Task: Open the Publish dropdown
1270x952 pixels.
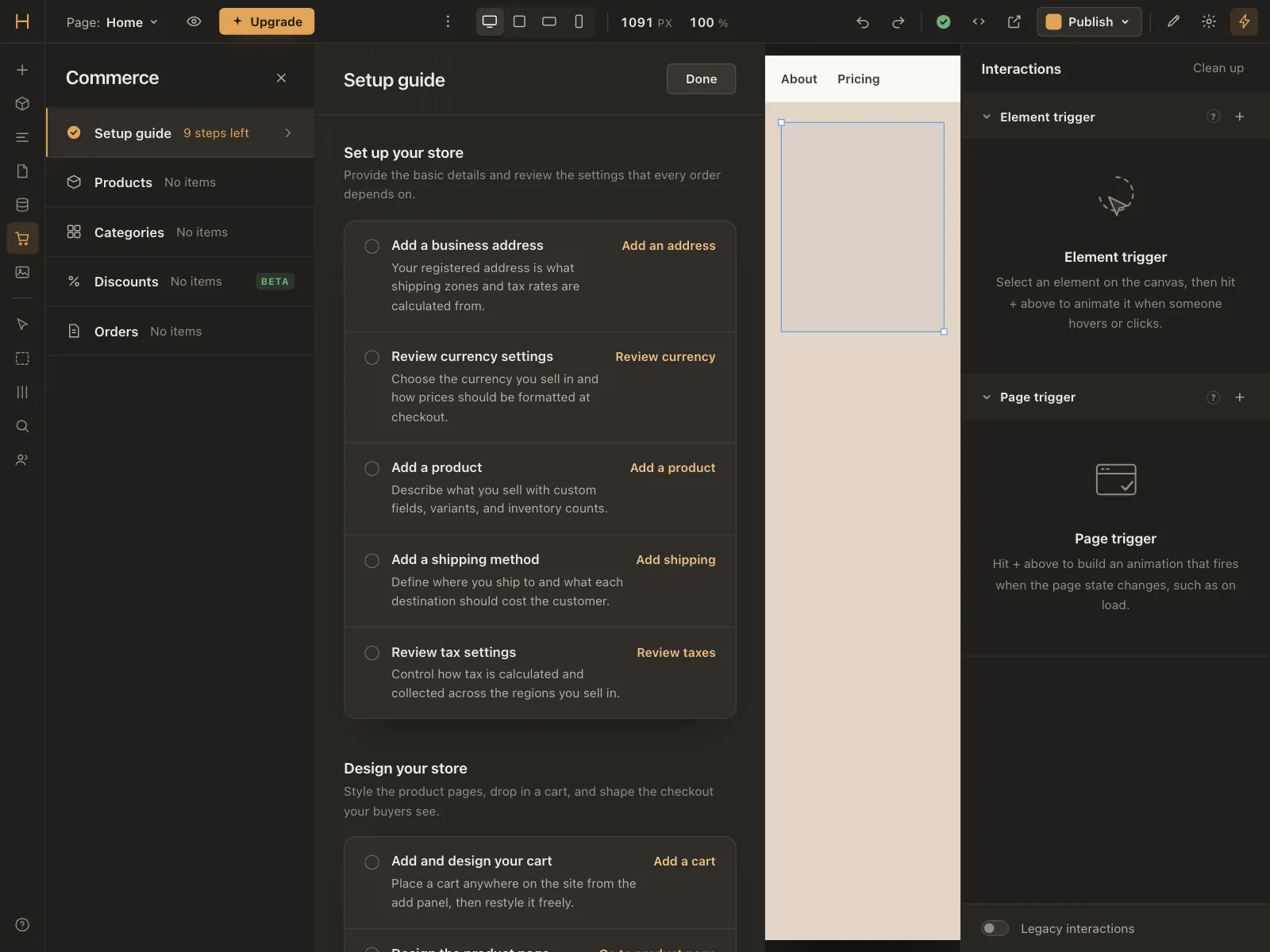Action: coord(1089,22)
